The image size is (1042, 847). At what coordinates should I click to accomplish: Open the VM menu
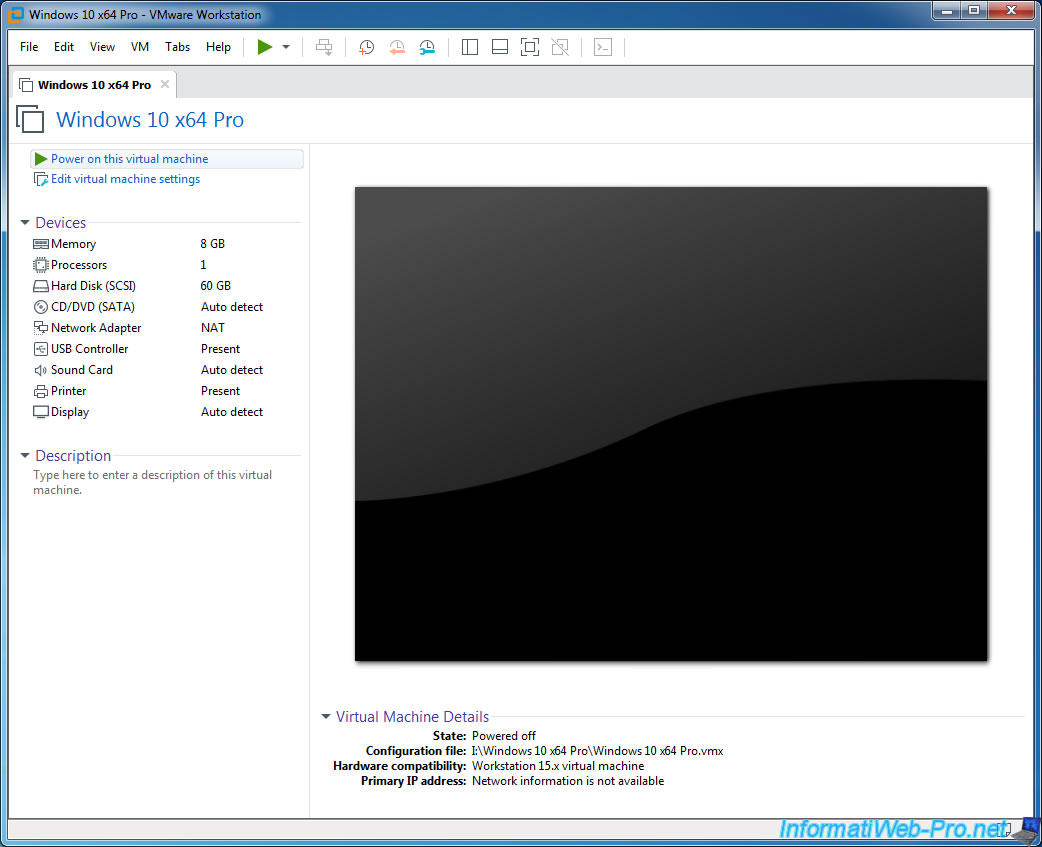[x=140, y=47]
